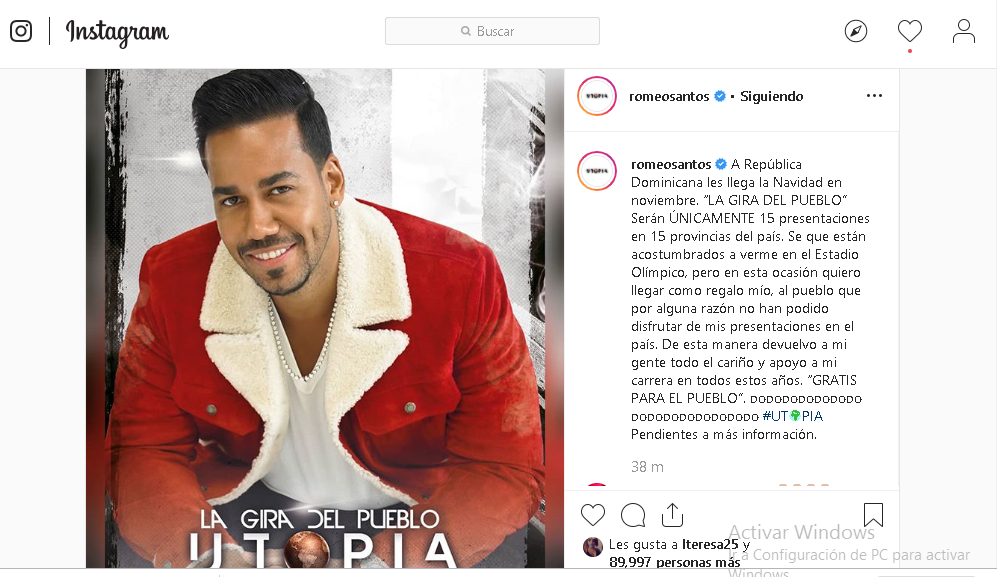This screenshot has height=577, width=997.
Task: Share the post with the share icon
Action: point(672,515)
